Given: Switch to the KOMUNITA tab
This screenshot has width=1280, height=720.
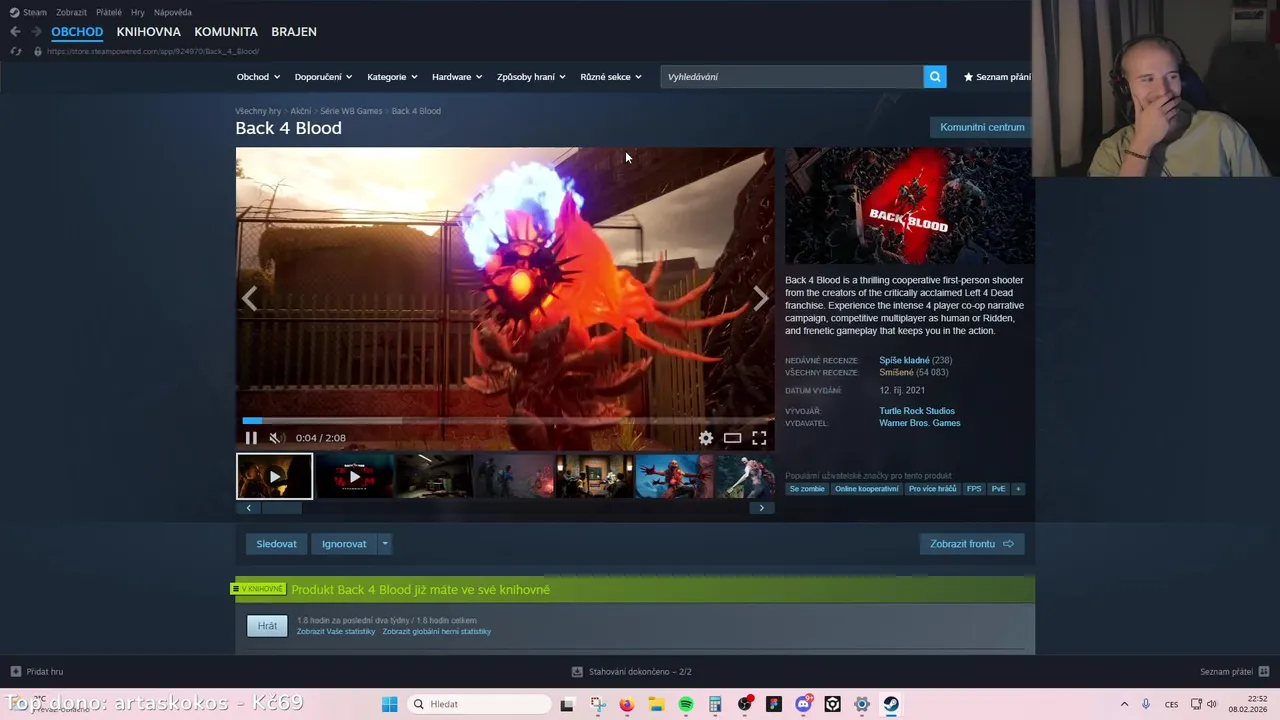Looking at the screenshot, I should (226, 32).
